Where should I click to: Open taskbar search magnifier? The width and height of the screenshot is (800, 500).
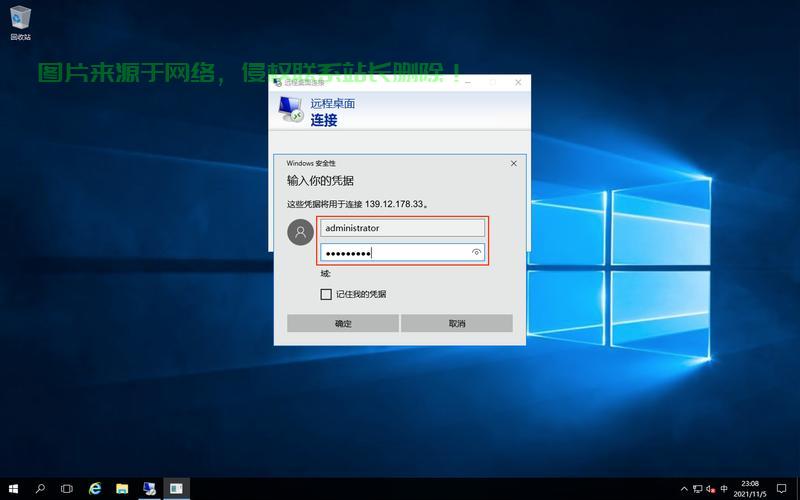click(40, 489)
